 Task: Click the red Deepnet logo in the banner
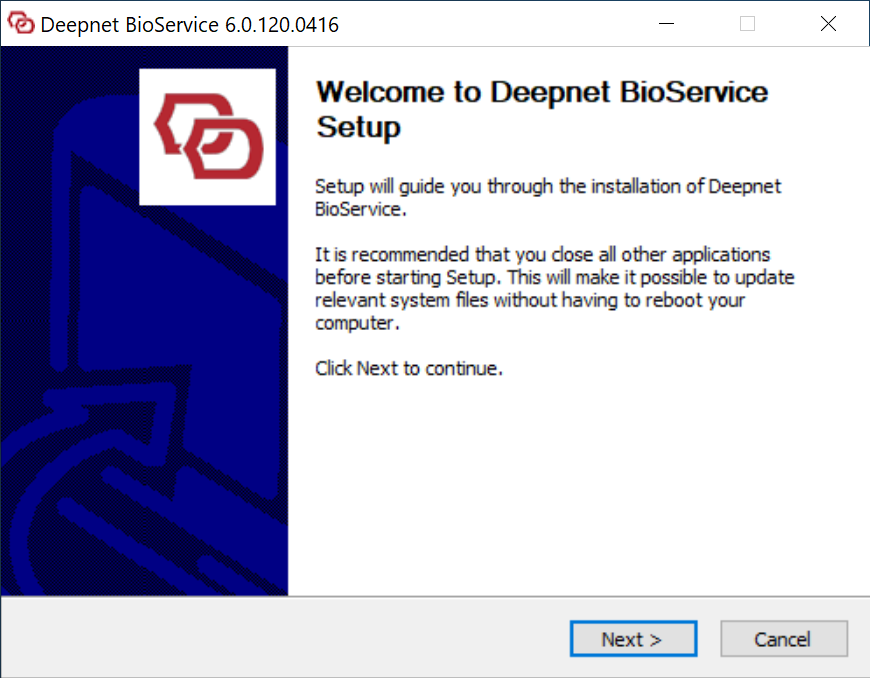(208, 135)
